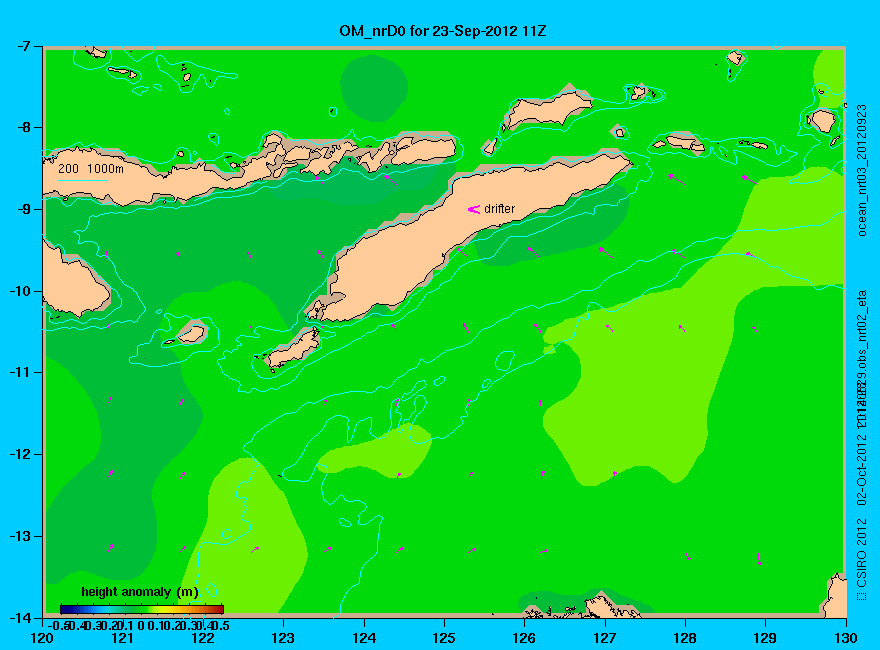Click latitude tick label -14
This screenshot has height=650, width=880.
[x=18, y=618]
